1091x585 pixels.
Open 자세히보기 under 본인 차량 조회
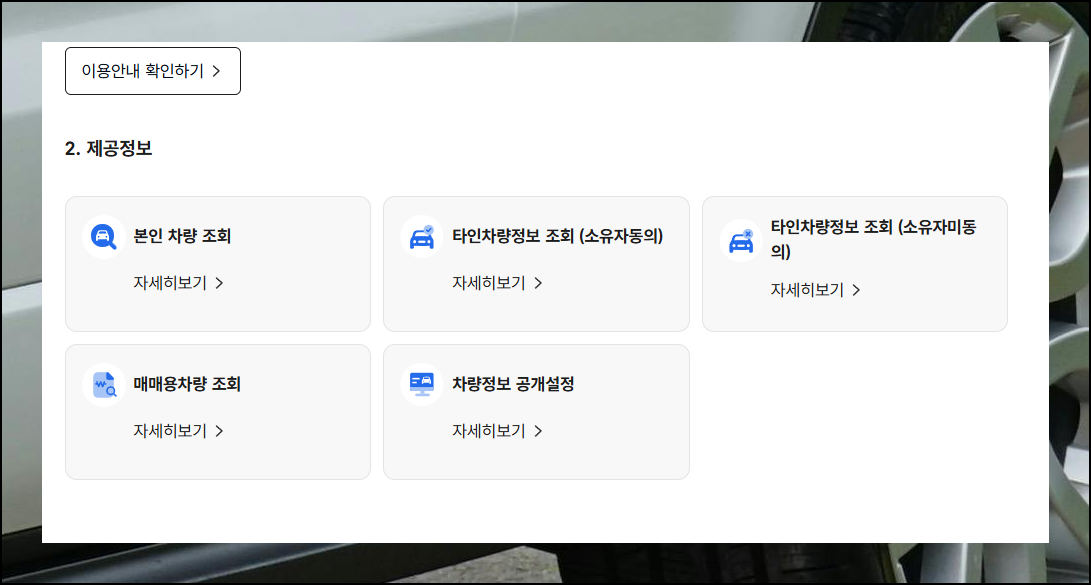tap(179, 283)
